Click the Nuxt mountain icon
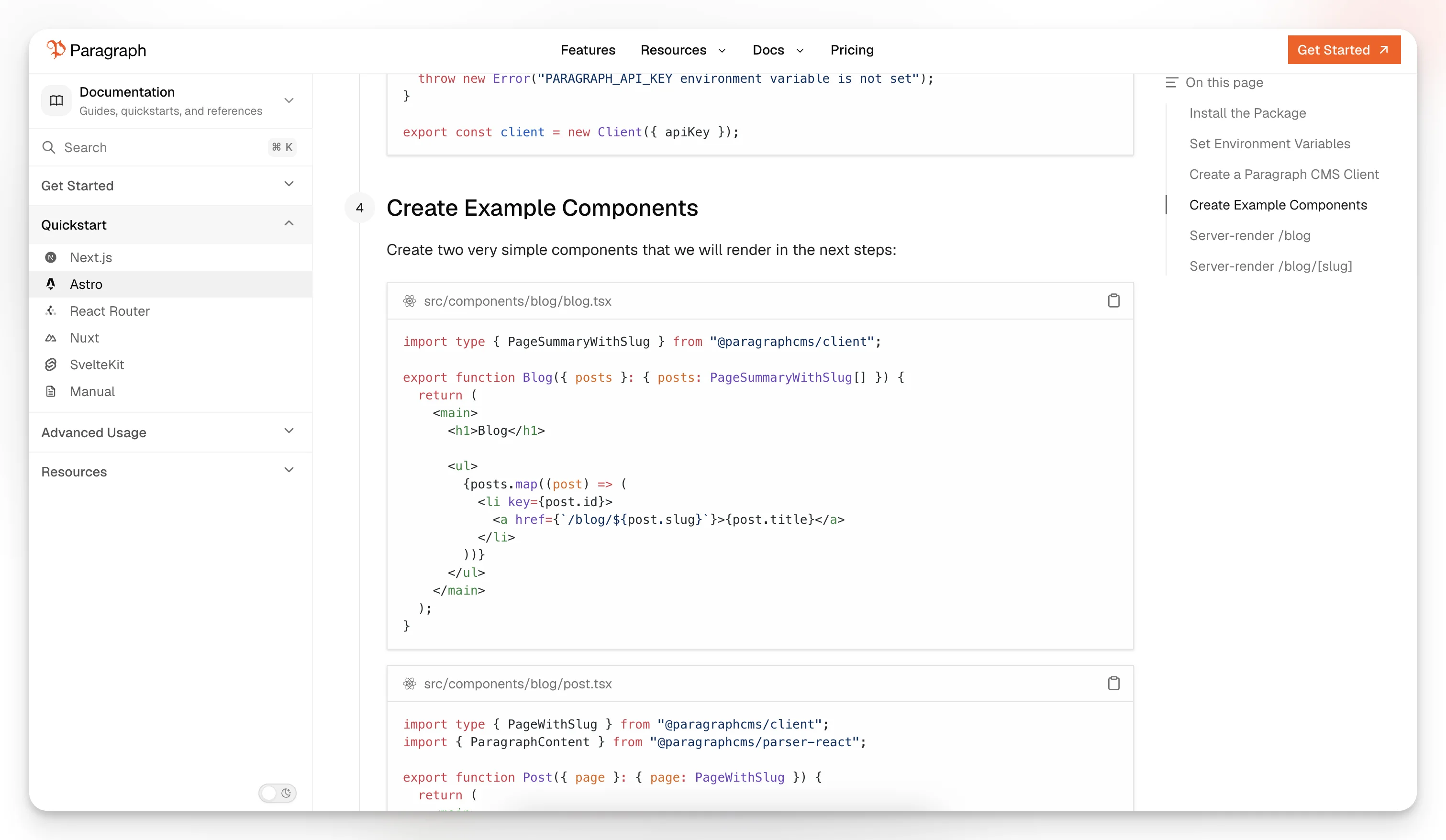The image size is (1446, 840). 51,338
